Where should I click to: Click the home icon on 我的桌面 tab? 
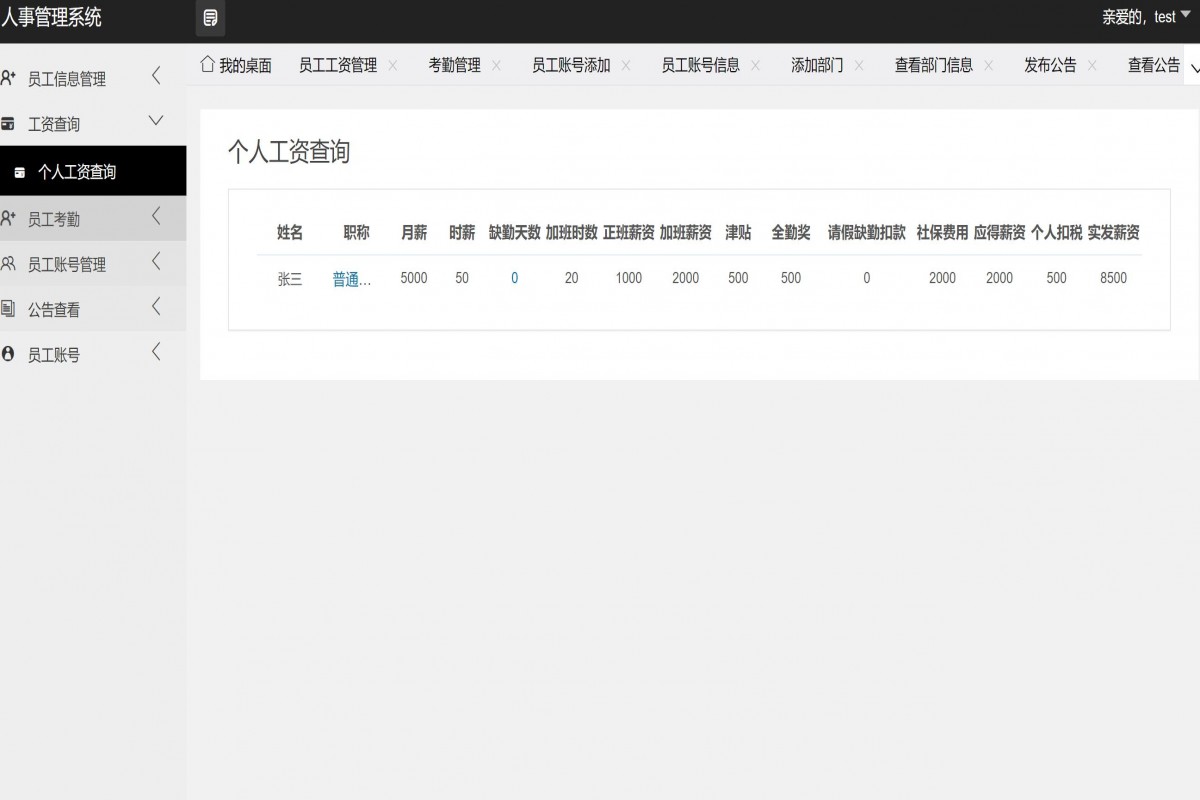pyautogui.click(x=205, y=63)
